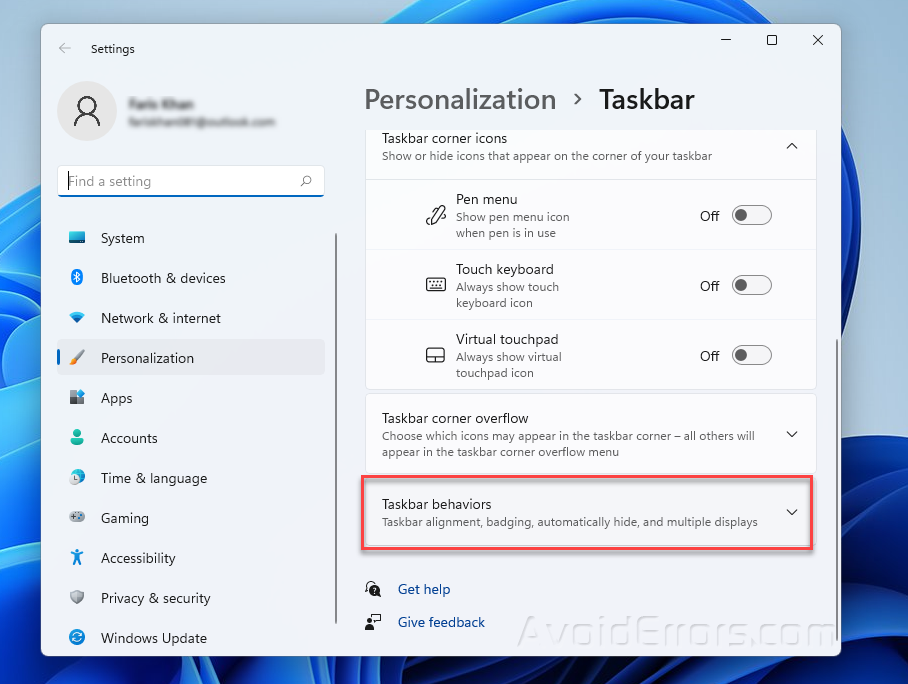Click the Touch keyboard label
Screen dimensions: 908x684
[x=505, y=269]
